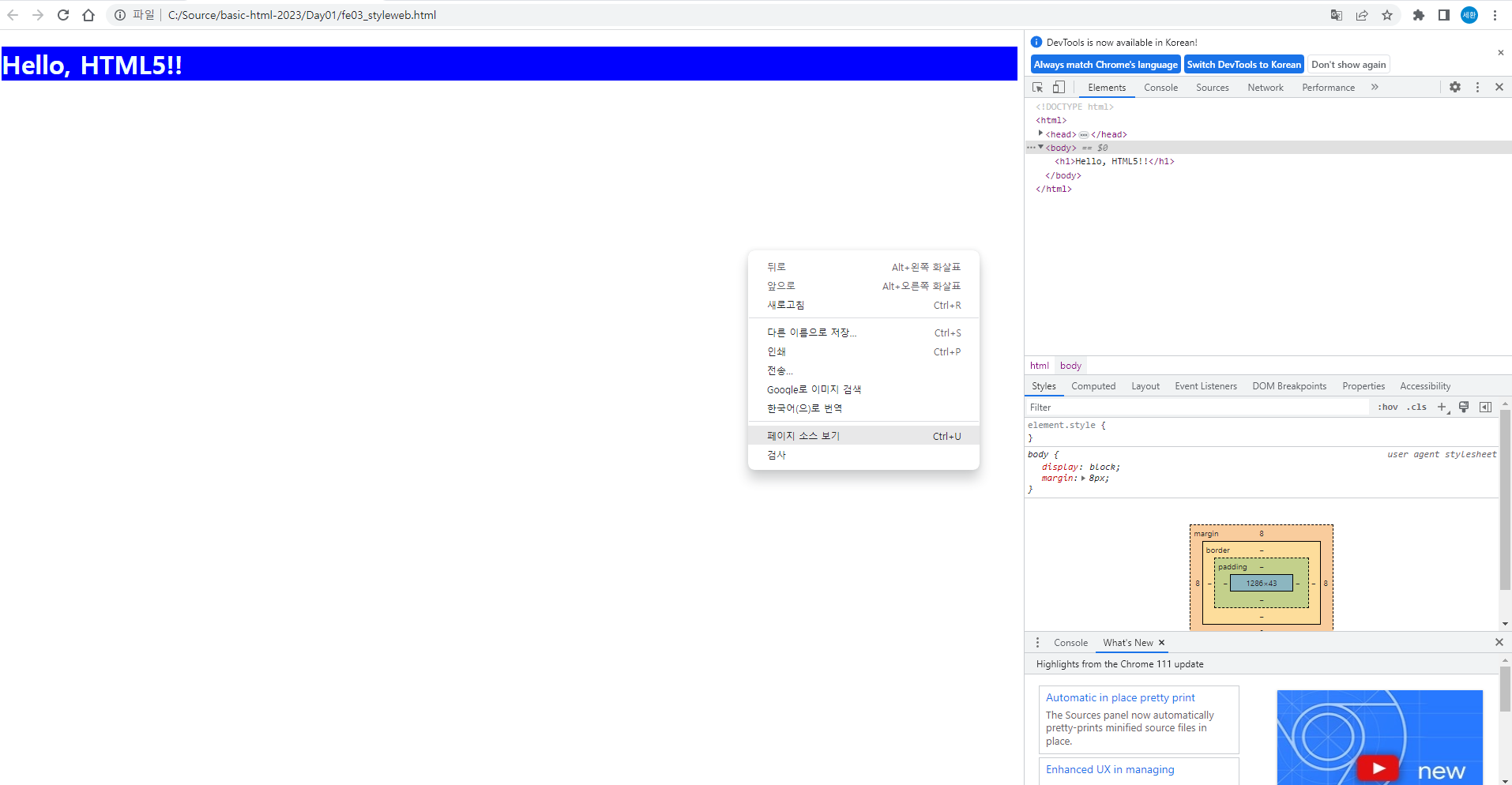Bookmark this page with the star icon
The height and width of the screenshot is (785, 1512).
click(x=1387, y=15)
